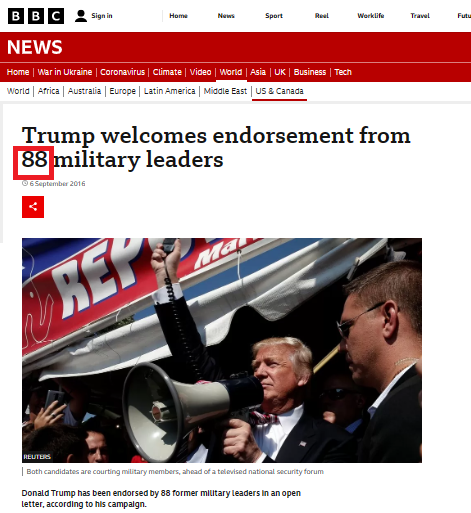The width and height of the screenshot is (471, 513).
Task: Go to Worklife in top navigation
Action: (371, 16)
